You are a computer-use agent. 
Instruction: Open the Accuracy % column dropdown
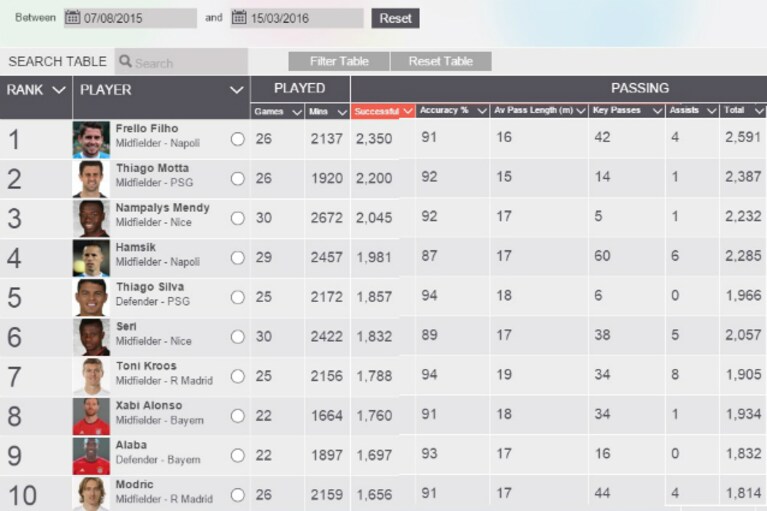coord(482,111)
